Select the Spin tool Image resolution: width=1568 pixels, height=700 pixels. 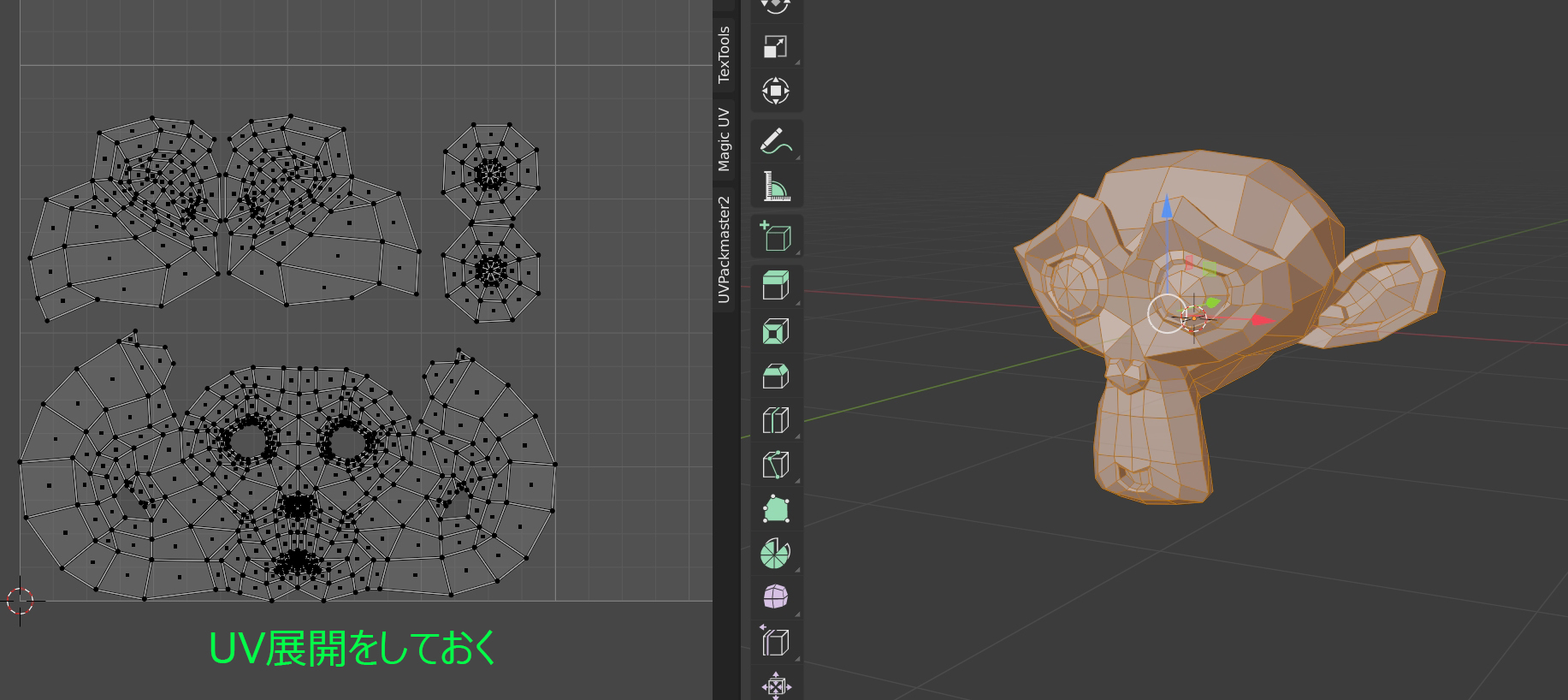tap(776, 554)
